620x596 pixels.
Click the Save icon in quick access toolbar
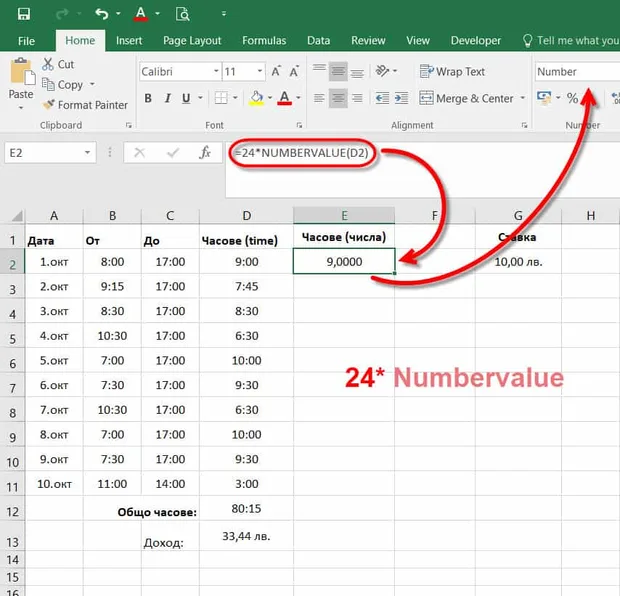24,14
